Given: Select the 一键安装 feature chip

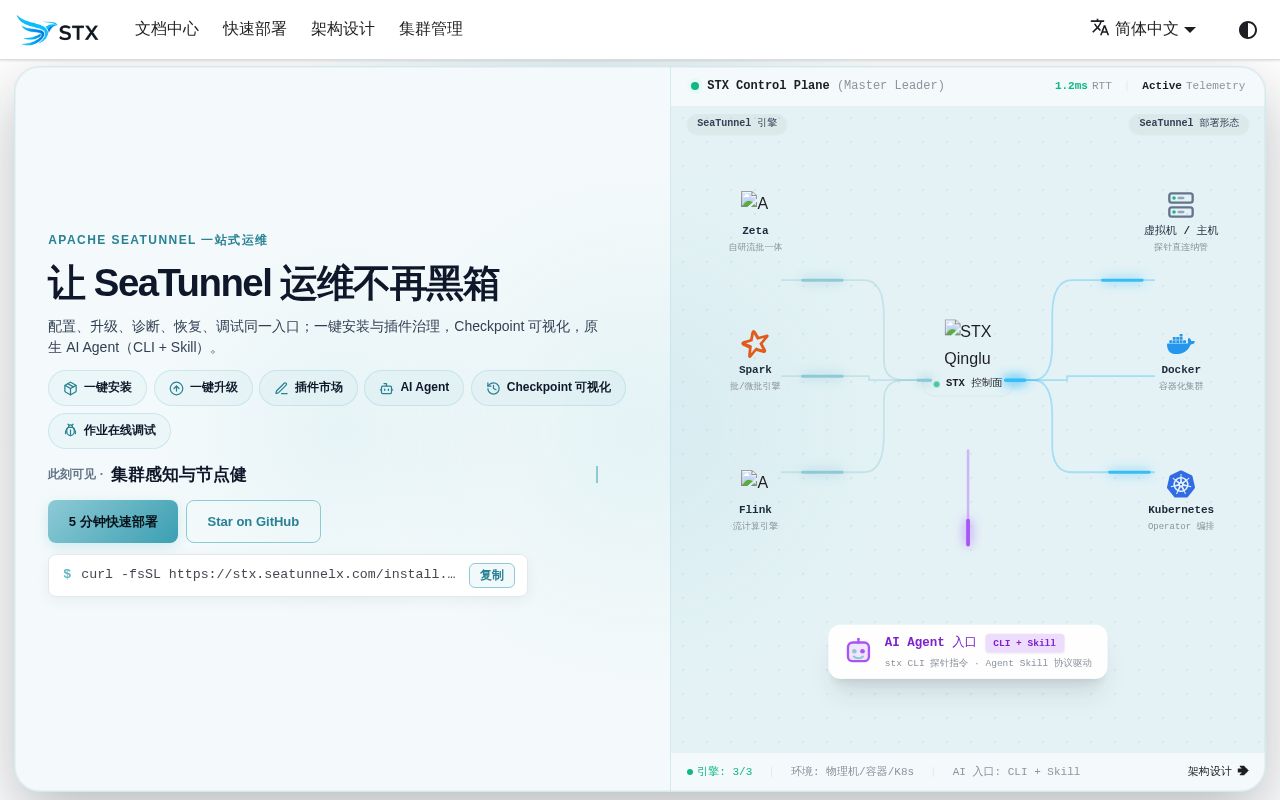Looking at the screenshot, I should (x=97, y=388).
